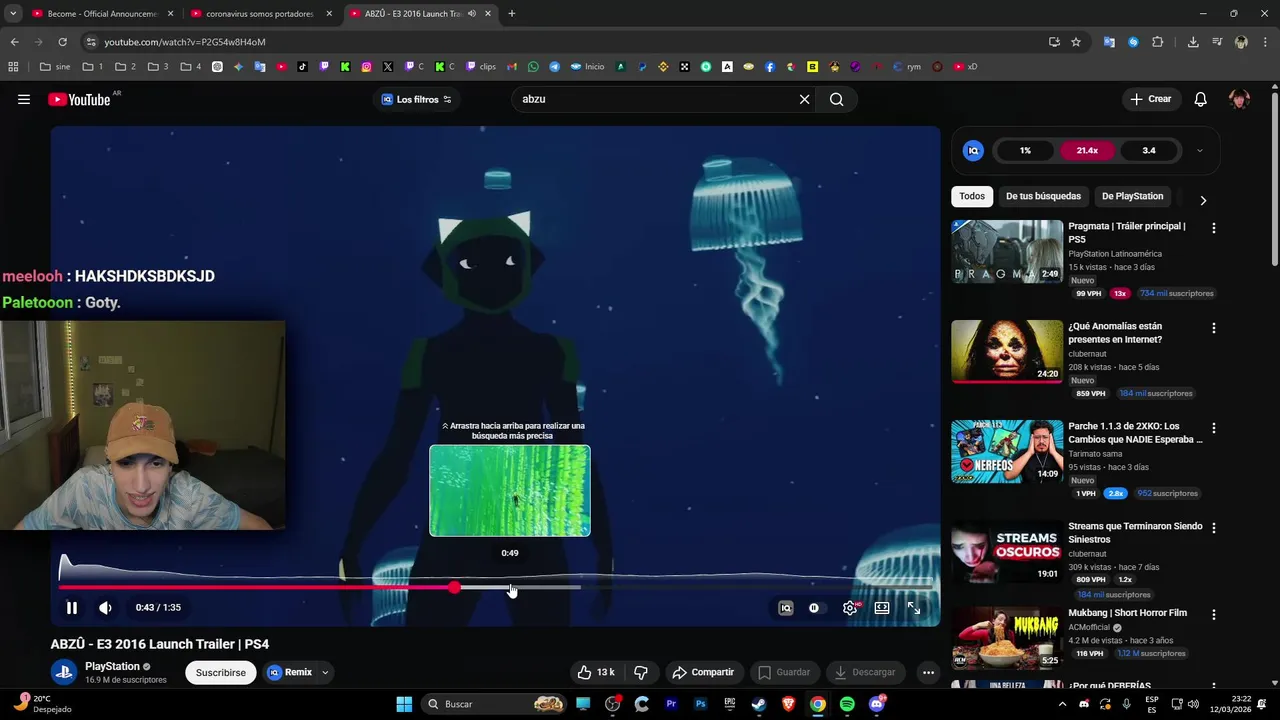Open Pragmata trailer video thumbnail

[1007, 251]
